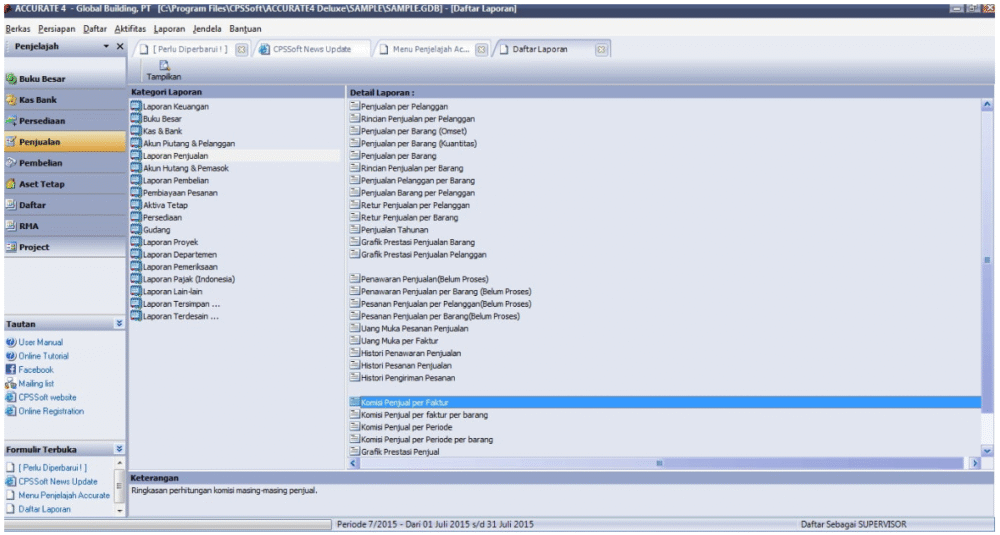Viewport: 1000px width, 535px height.
Task: Close the Penjelajah side panel
Action: pos(120,48)
